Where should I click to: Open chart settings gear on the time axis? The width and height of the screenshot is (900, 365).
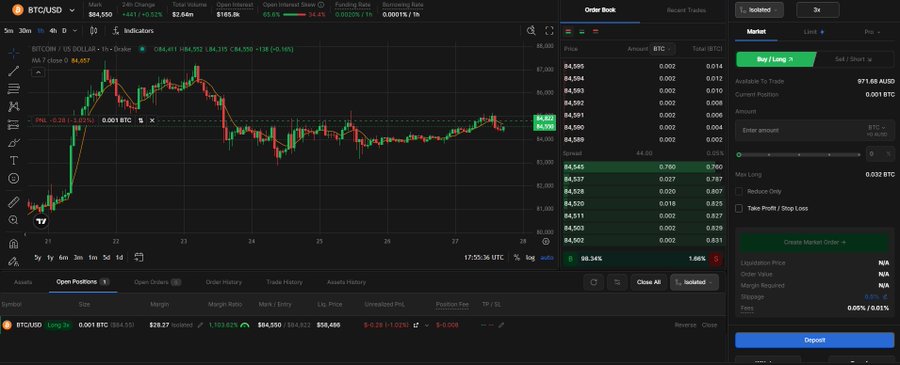click(x=546, y=242)
